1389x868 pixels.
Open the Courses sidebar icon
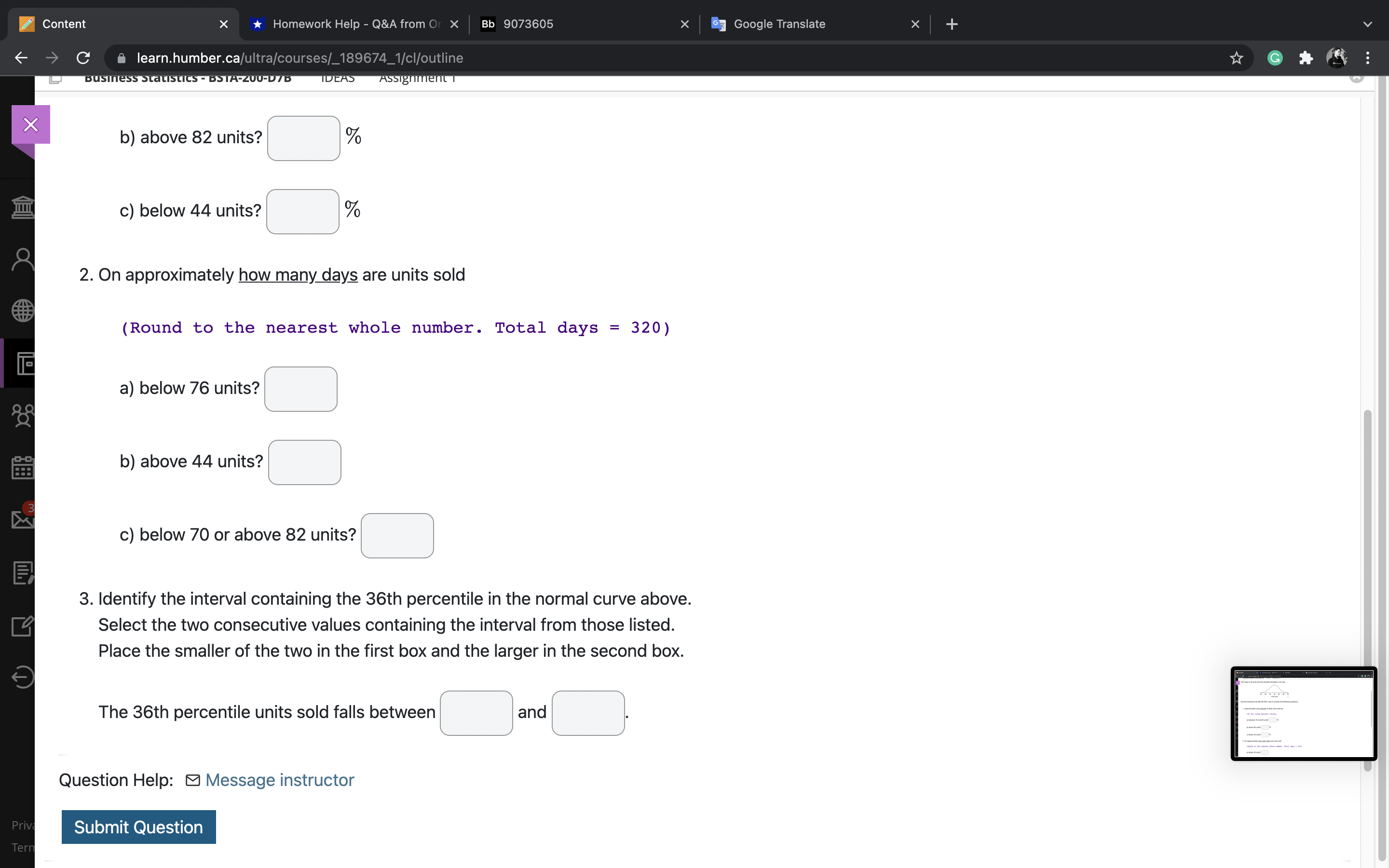(24, 364)
